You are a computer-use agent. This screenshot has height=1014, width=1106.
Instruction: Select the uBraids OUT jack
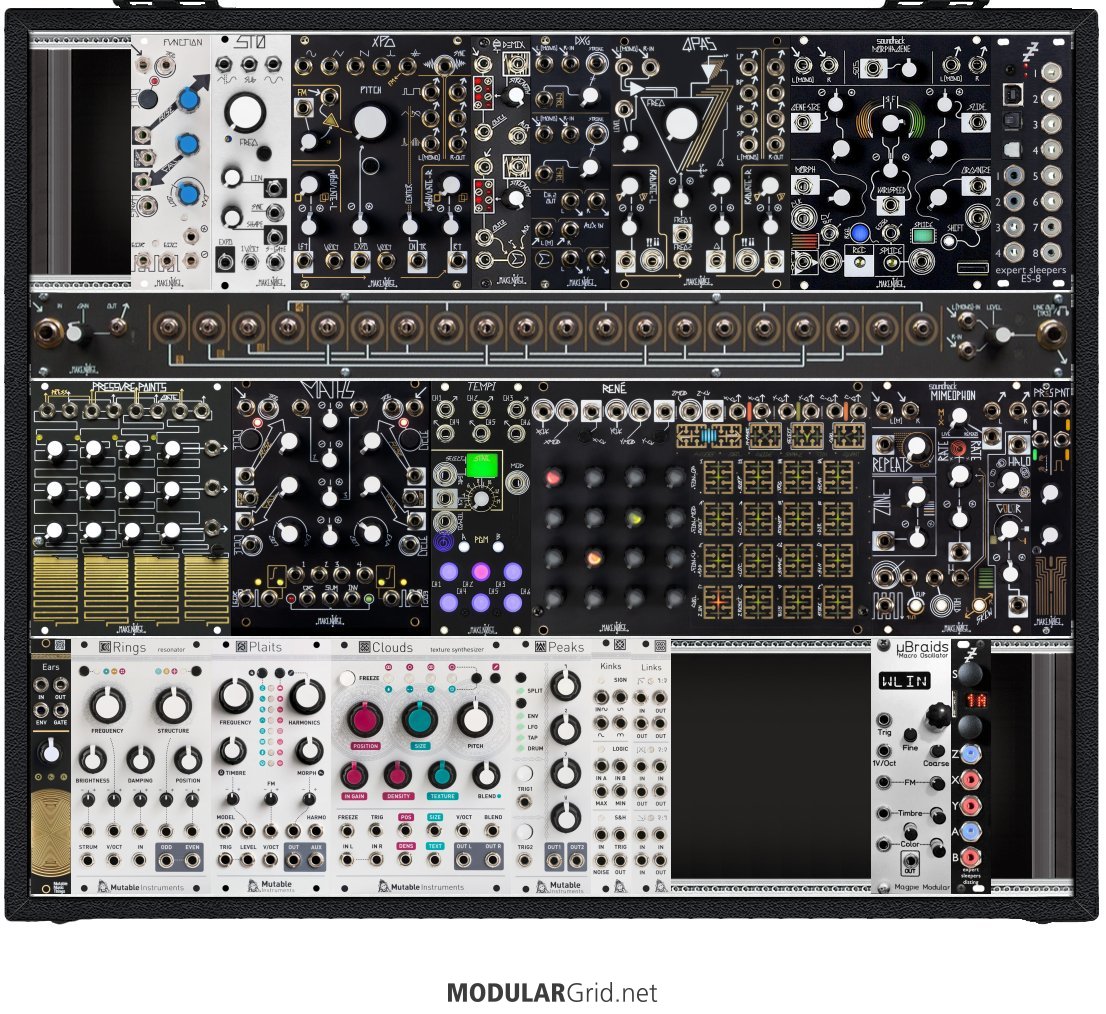pos(910,861)
